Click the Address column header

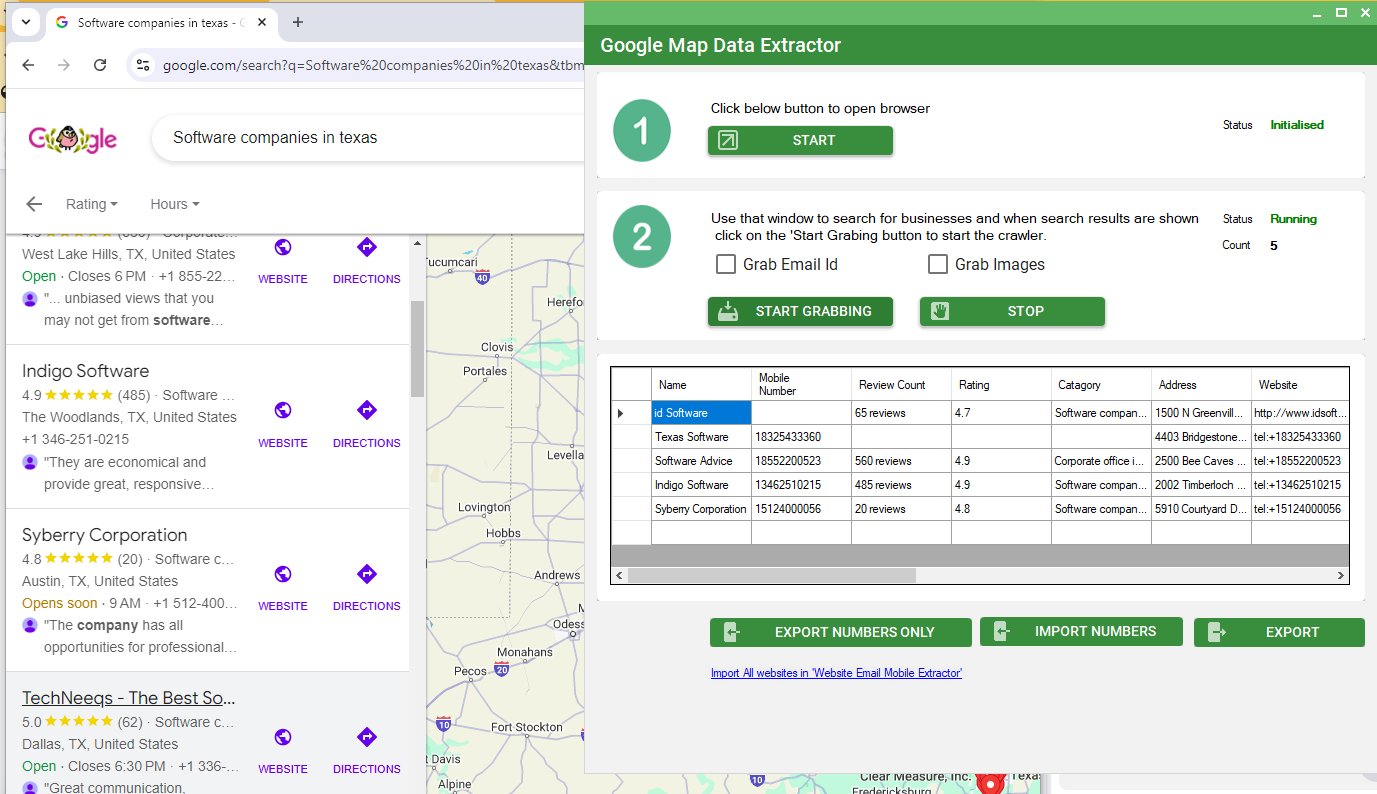1201,384
